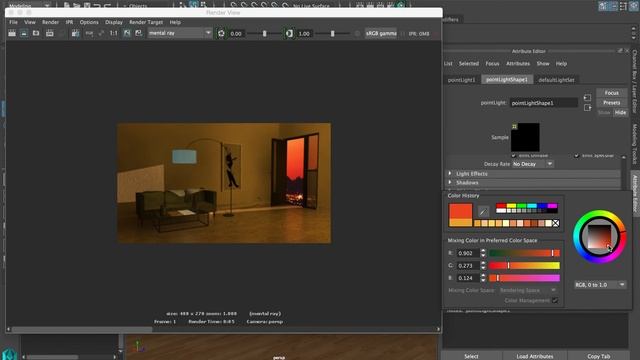This screenshot has height=360, width=640.
Task: Open the Decay Rate dropdown
Action: (x=533, y=164)
